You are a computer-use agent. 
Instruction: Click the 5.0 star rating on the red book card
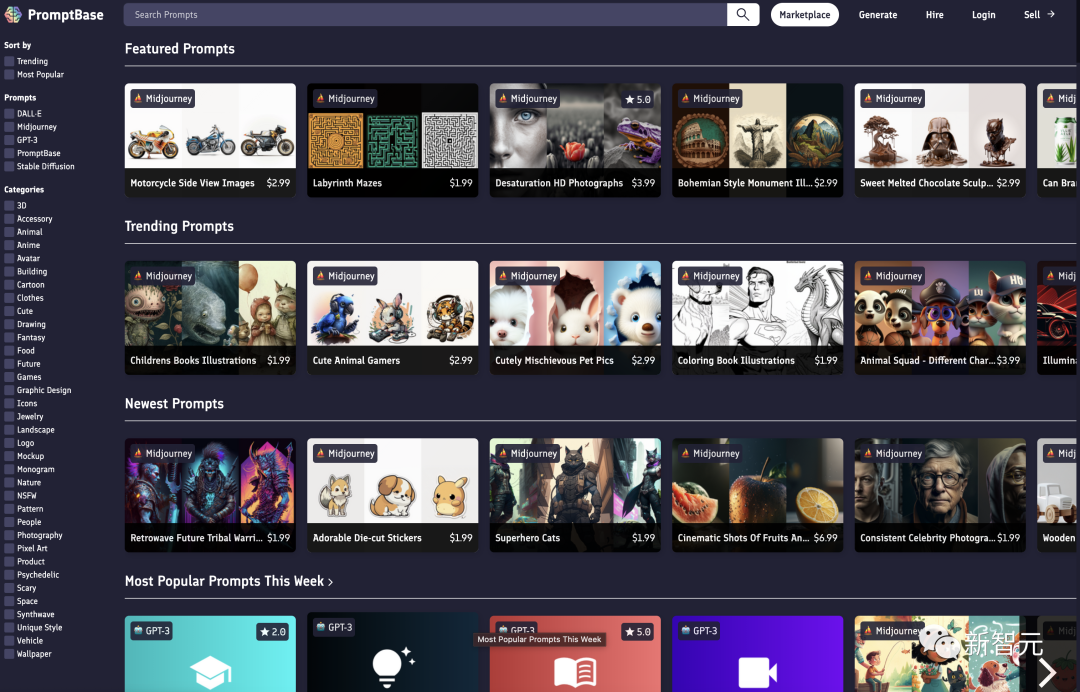point(638,631)
